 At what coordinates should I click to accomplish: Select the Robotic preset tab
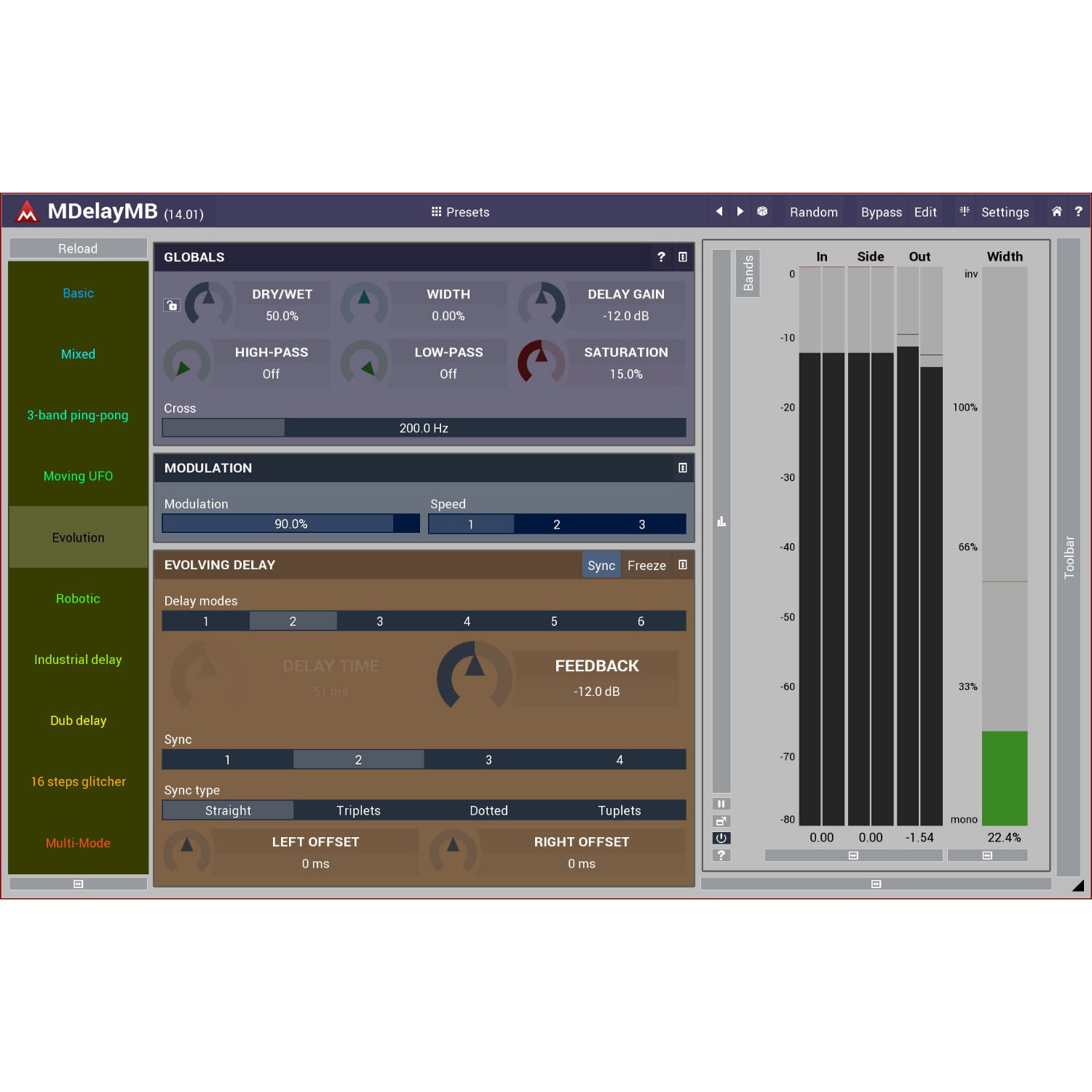(x=78, y=598)
